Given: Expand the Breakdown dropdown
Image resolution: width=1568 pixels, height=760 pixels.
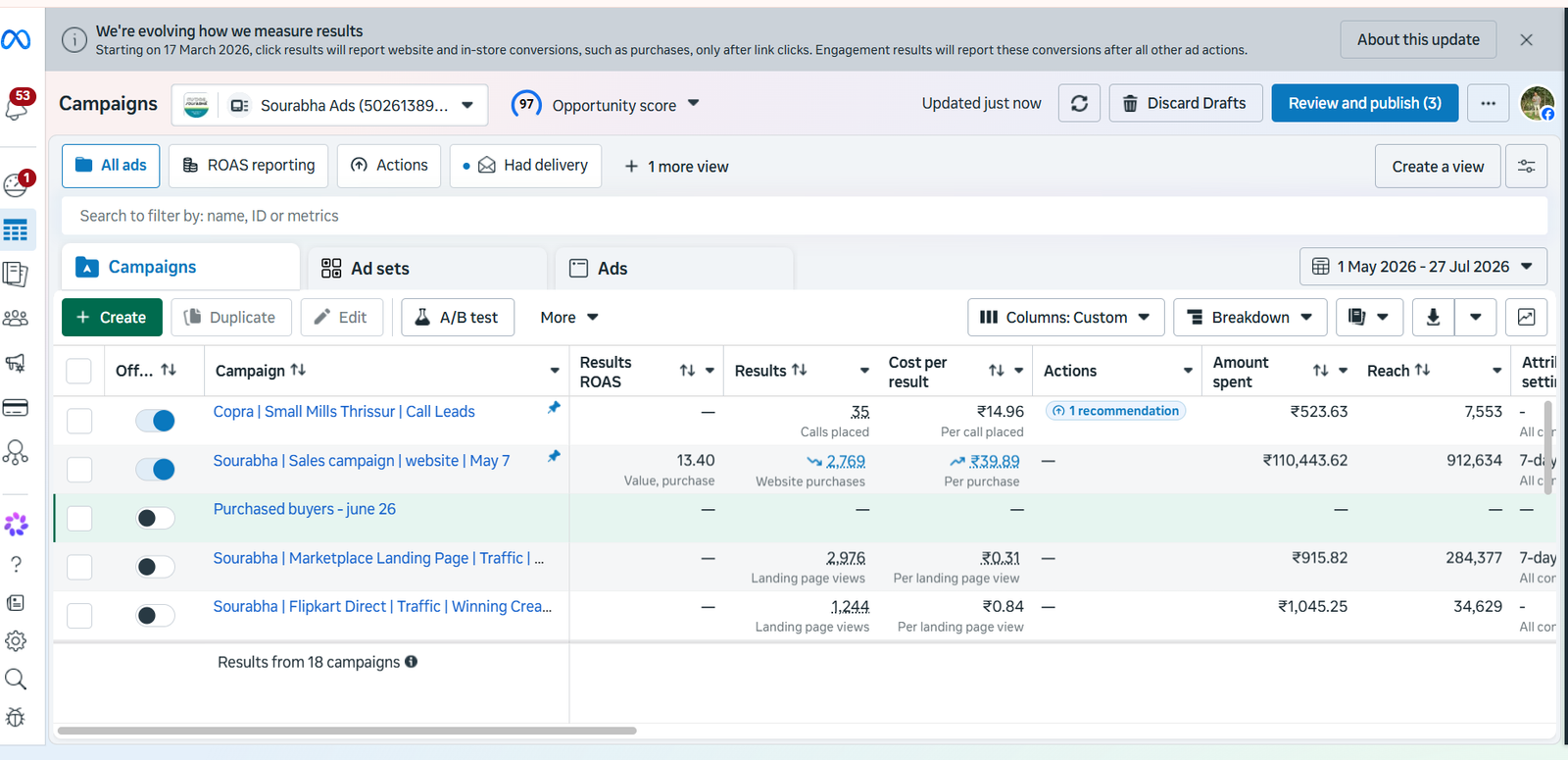Looking at the screenshot, I should (1249, 317).
